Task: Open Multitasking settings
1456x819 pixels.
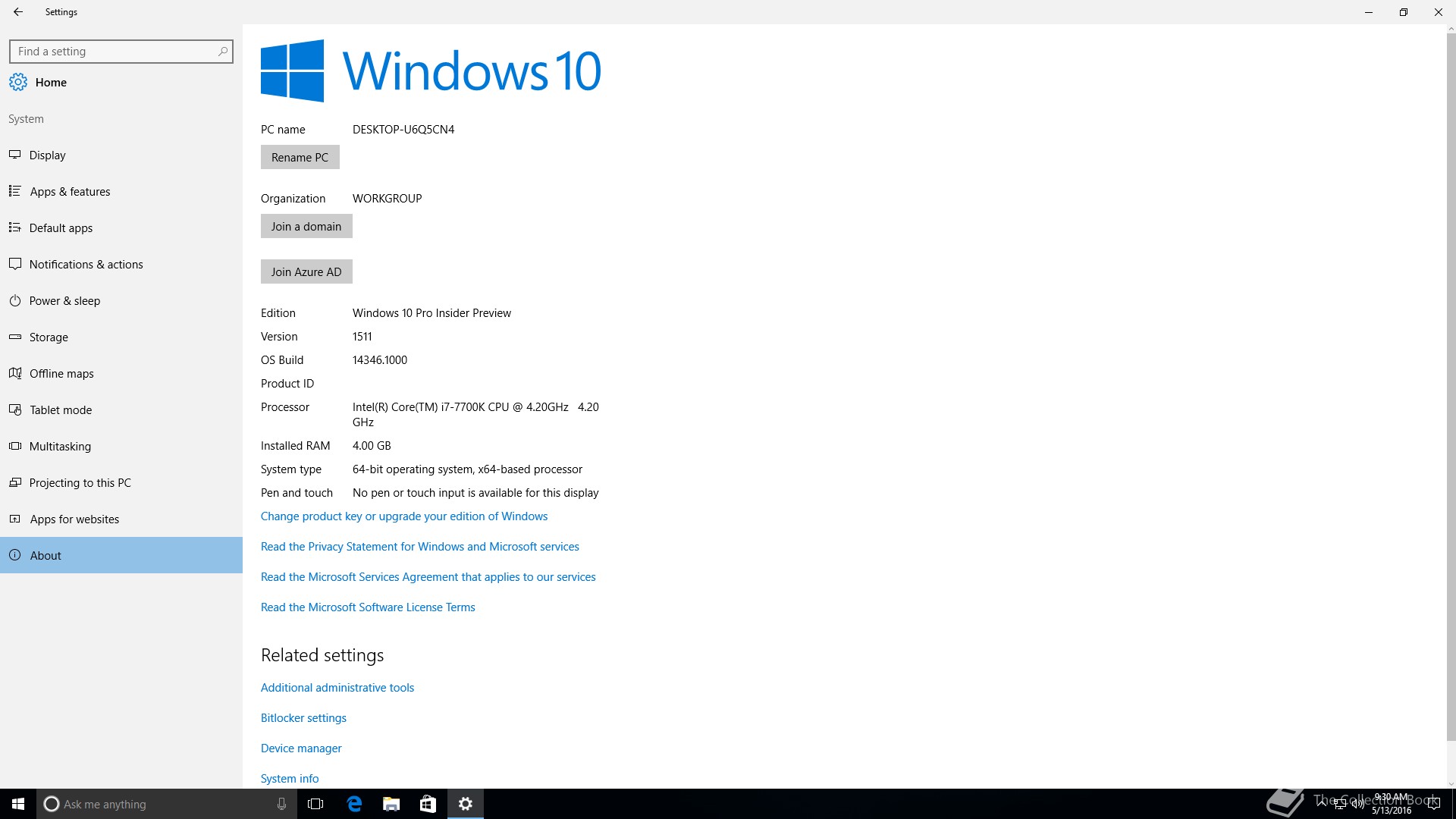Action: pyautogui.click(x=121, y=446)
